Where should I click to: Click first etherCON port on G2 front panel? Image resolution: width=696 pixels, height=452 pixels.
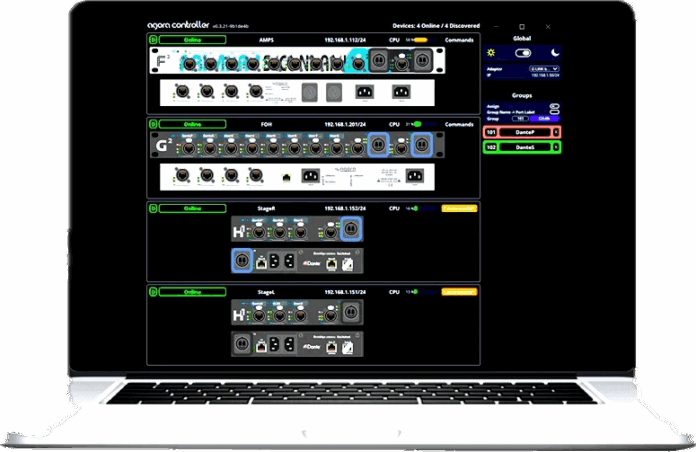tap(188, 147)
